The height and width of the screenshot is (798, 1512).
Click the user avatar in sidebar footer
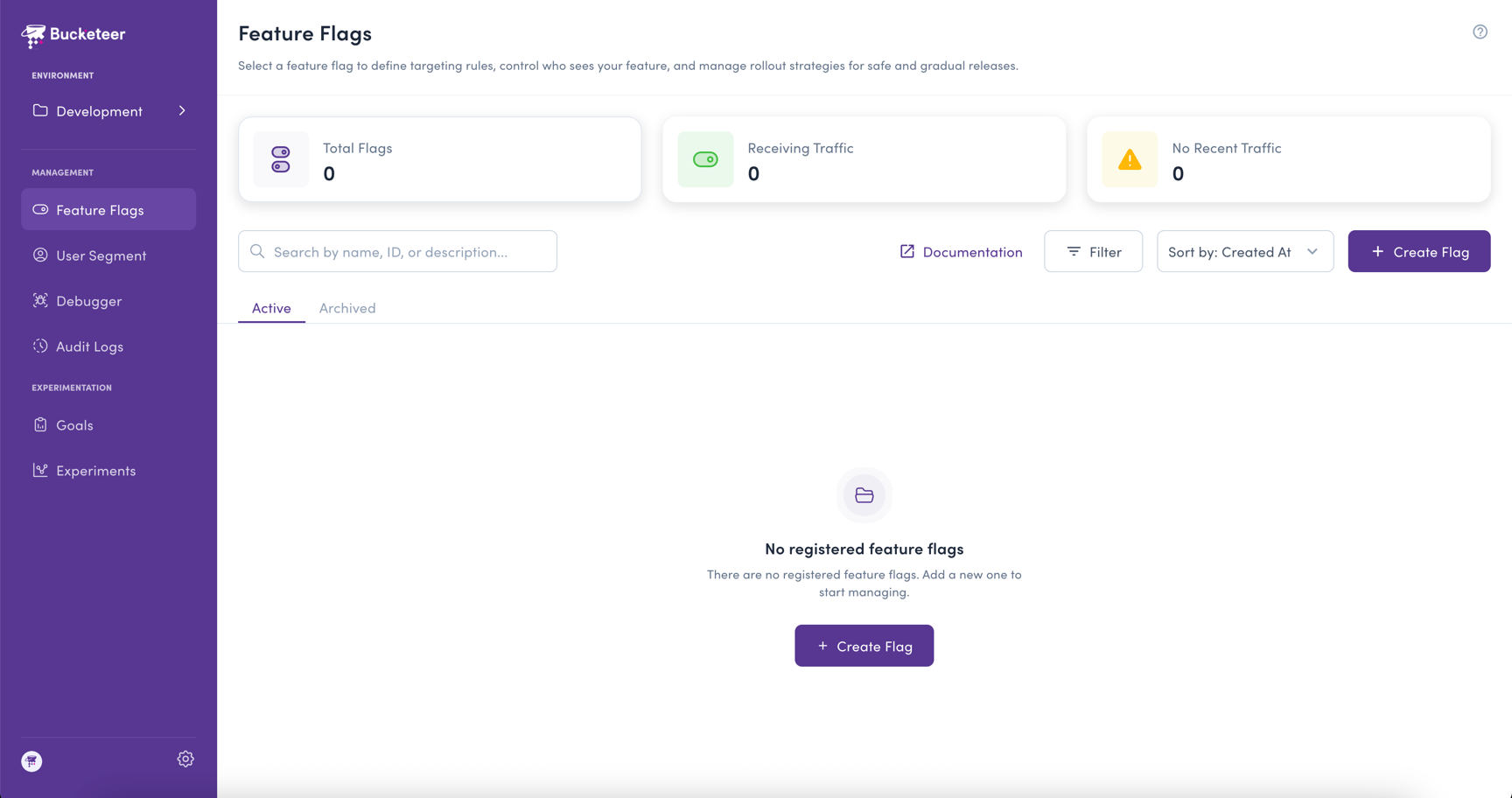[x=31, y=761]
